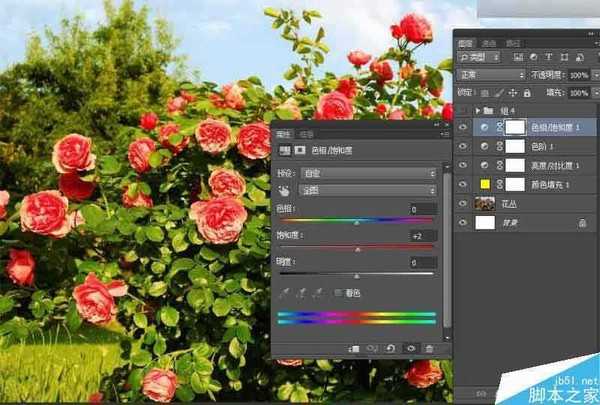Open the blend mode dropdown in Layers

click(x=491, y=75)
